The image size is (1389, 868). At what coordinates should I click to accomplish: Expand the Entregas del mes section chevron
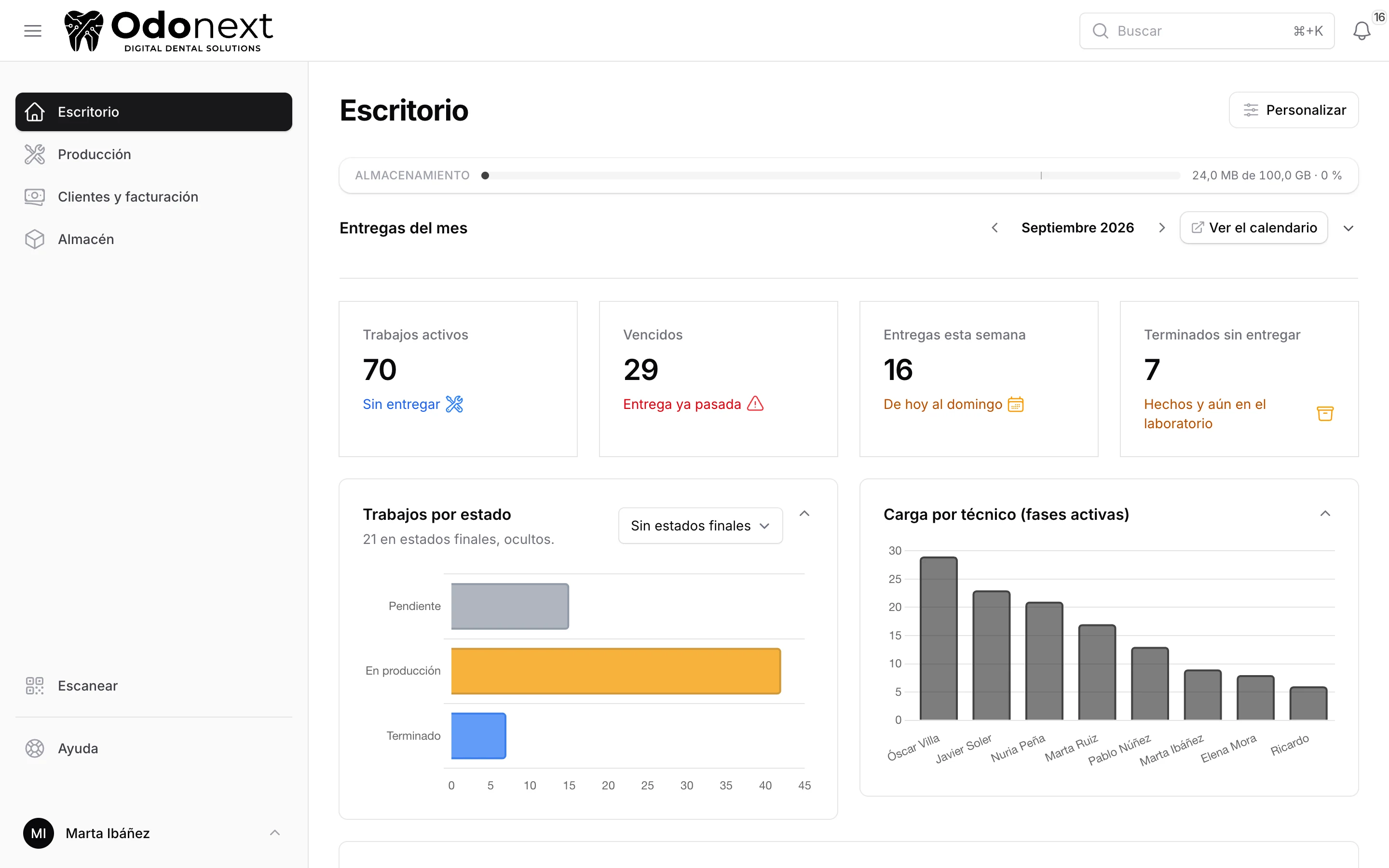tap(1348, 229)
